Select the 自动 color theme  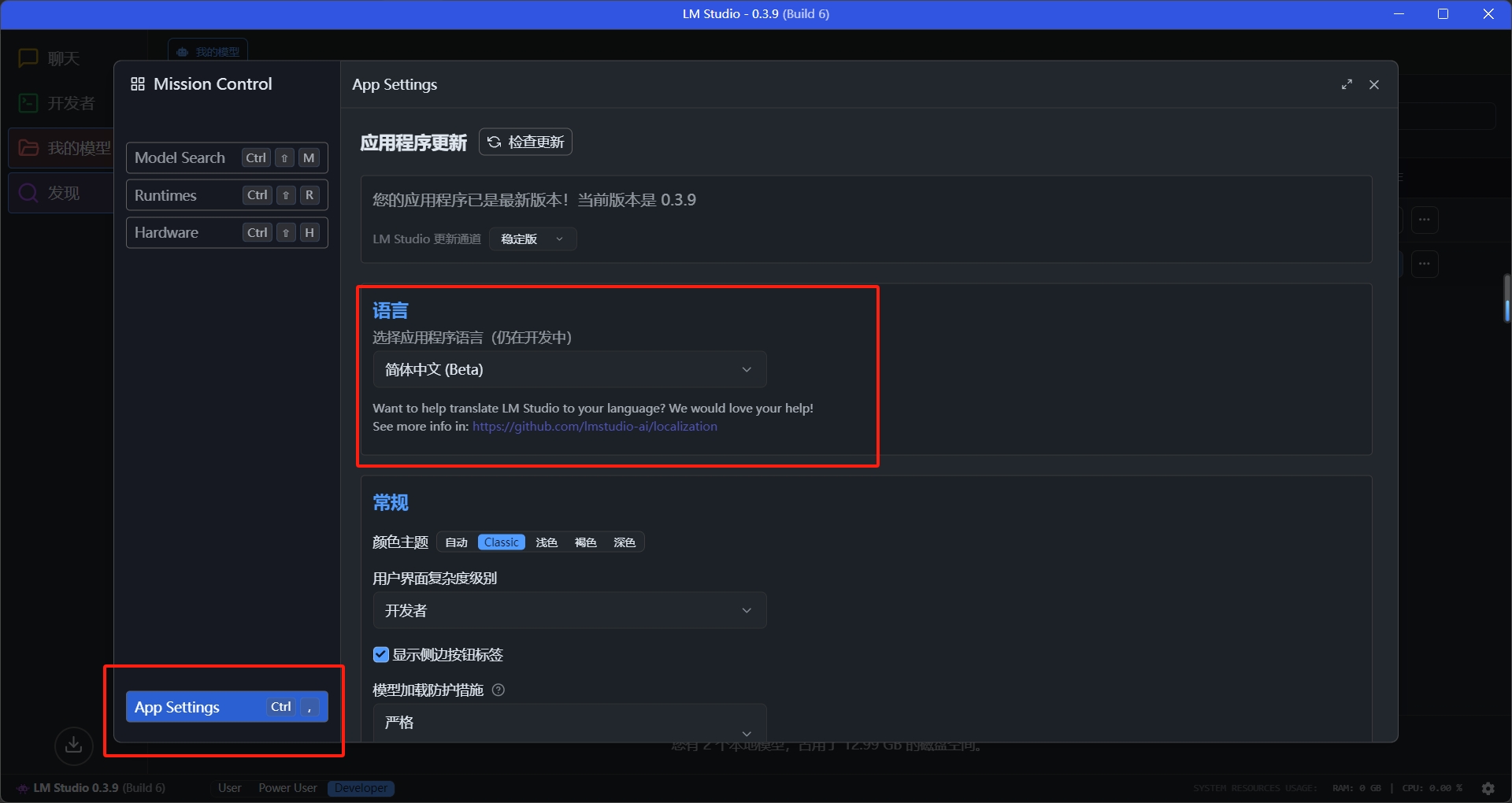(x=457, y=542)
